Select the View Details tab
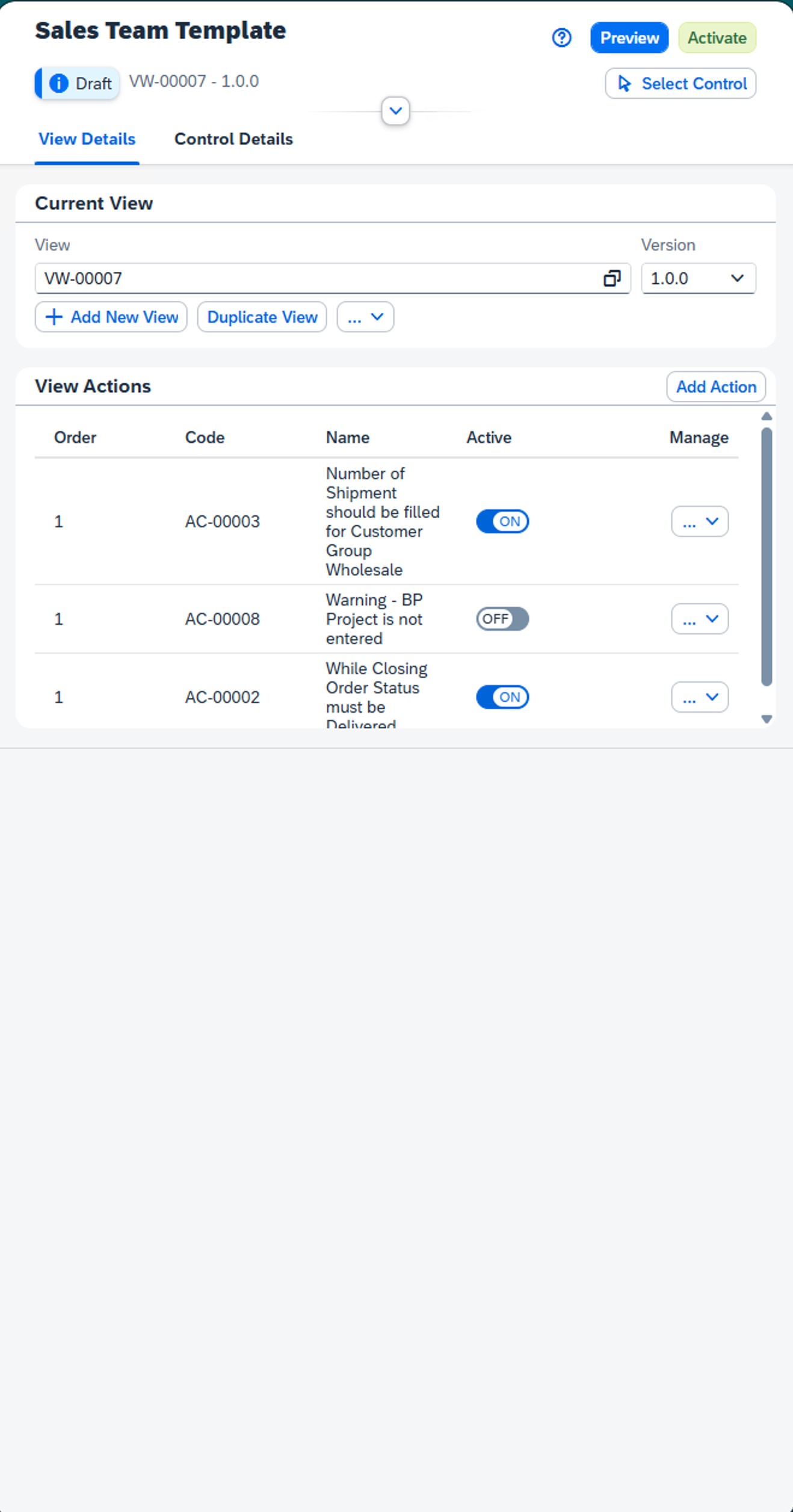 coord(87,139)
